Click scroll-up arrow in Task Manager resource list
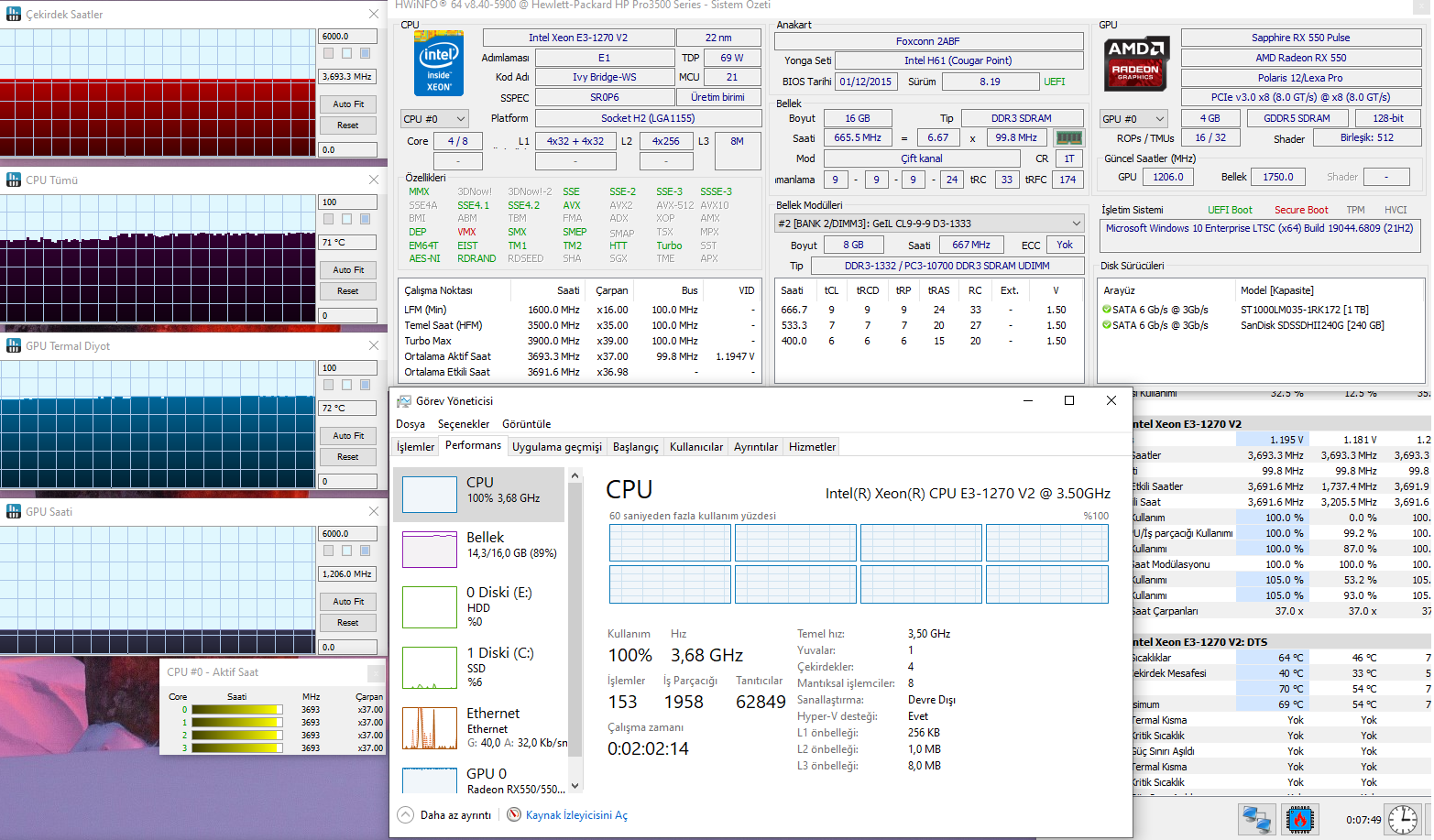Screen dimensions: 1434x840 [575, 475]
